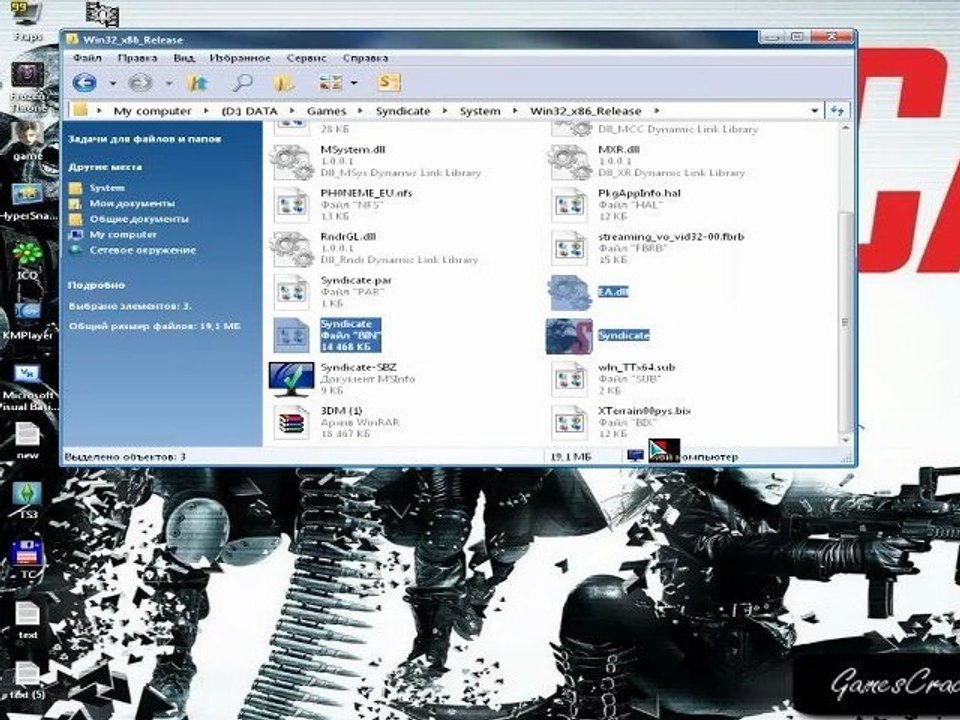Expand arrow after My computer breadcrumb
The image size is (960, 720).
(206, 111)
